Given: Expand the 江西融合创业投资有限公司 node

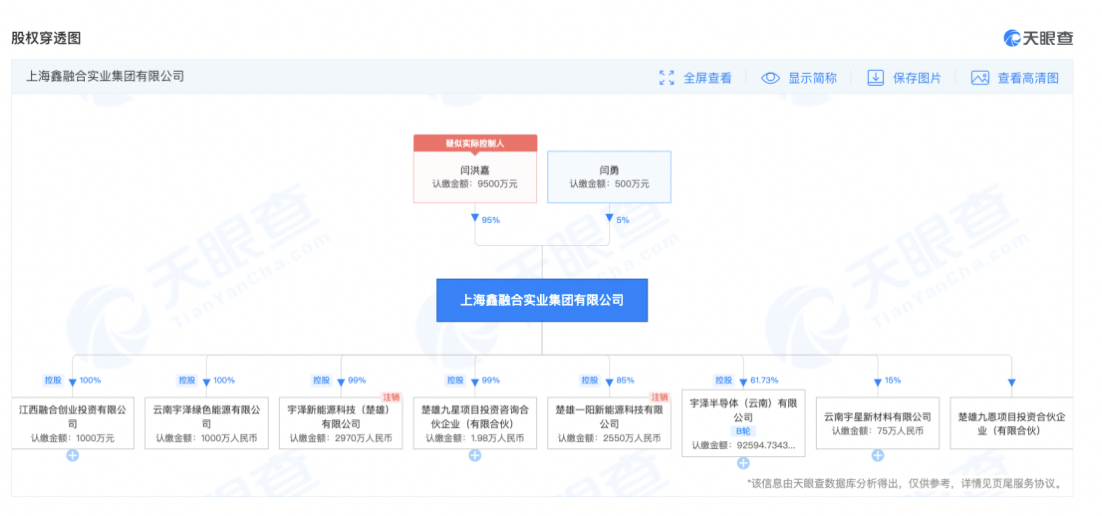Looking at the screenshot, I should 72,456.
